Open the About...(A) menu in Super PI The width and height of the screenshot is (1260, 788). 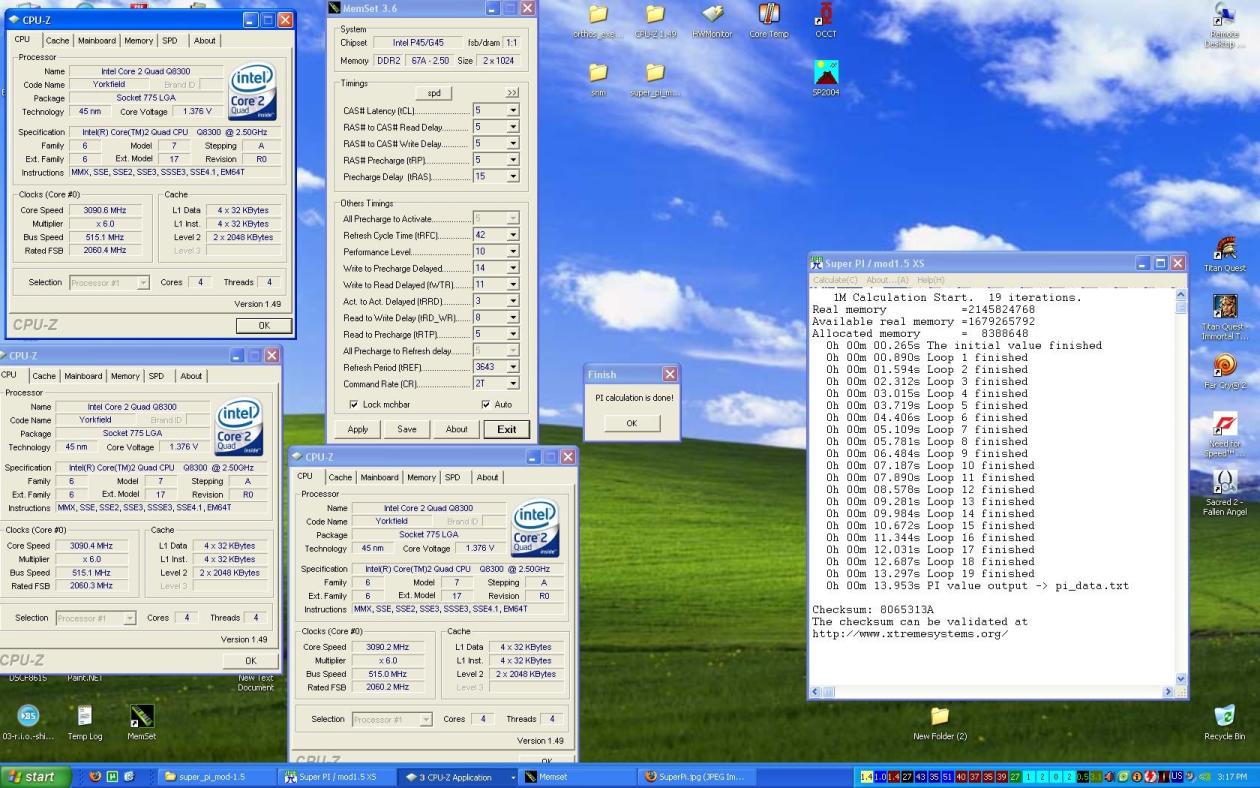click(888, 280)
